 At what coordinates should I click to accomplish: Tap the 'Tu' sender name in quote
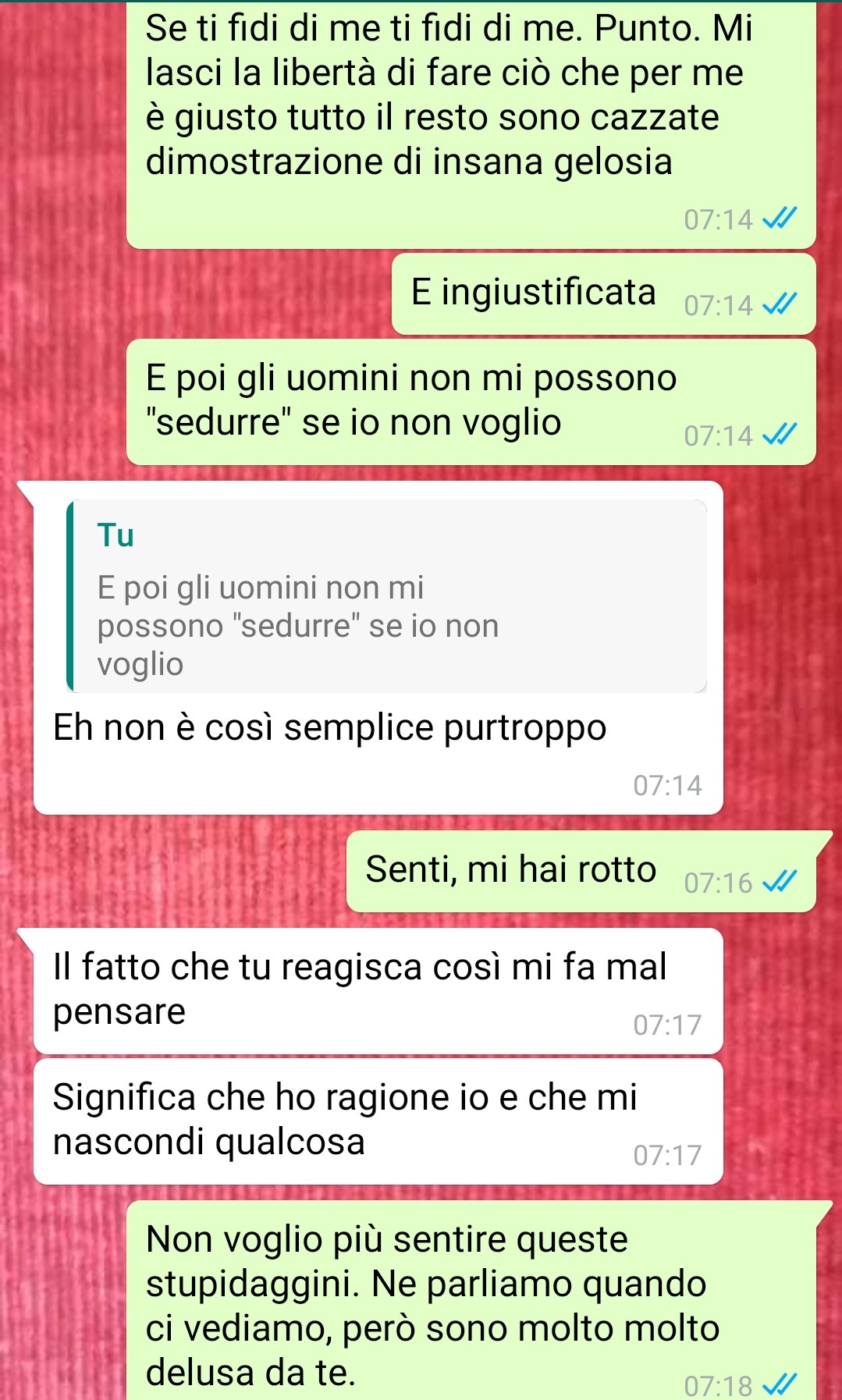(115, 535)
